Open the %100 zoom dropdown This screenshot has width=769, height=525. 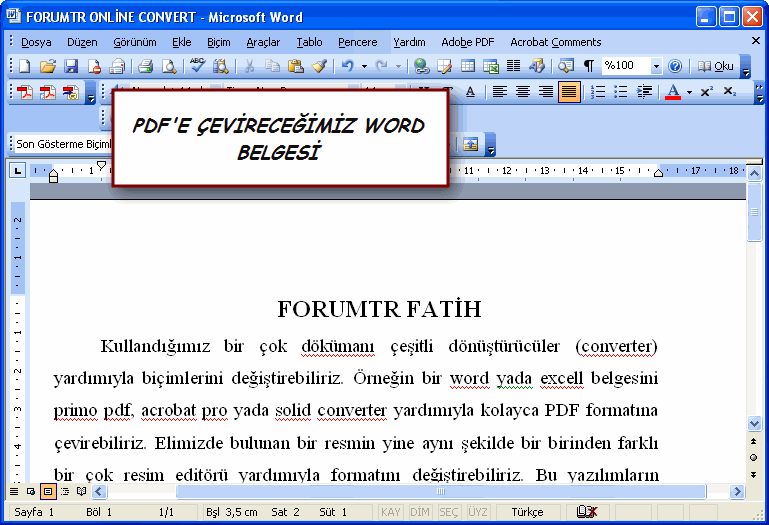click(x=656, y=66)
